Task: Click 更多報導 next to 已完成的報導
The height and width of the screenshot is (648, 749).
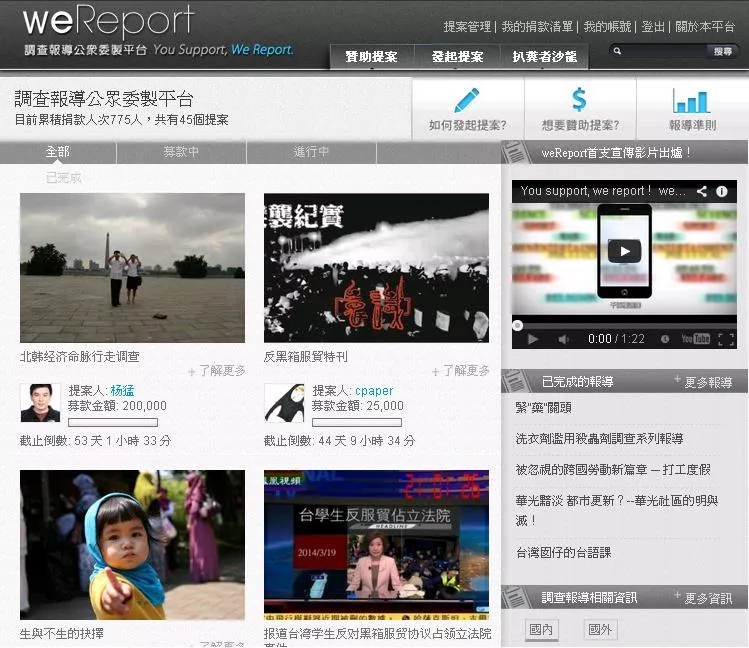Action: point(704,382)
